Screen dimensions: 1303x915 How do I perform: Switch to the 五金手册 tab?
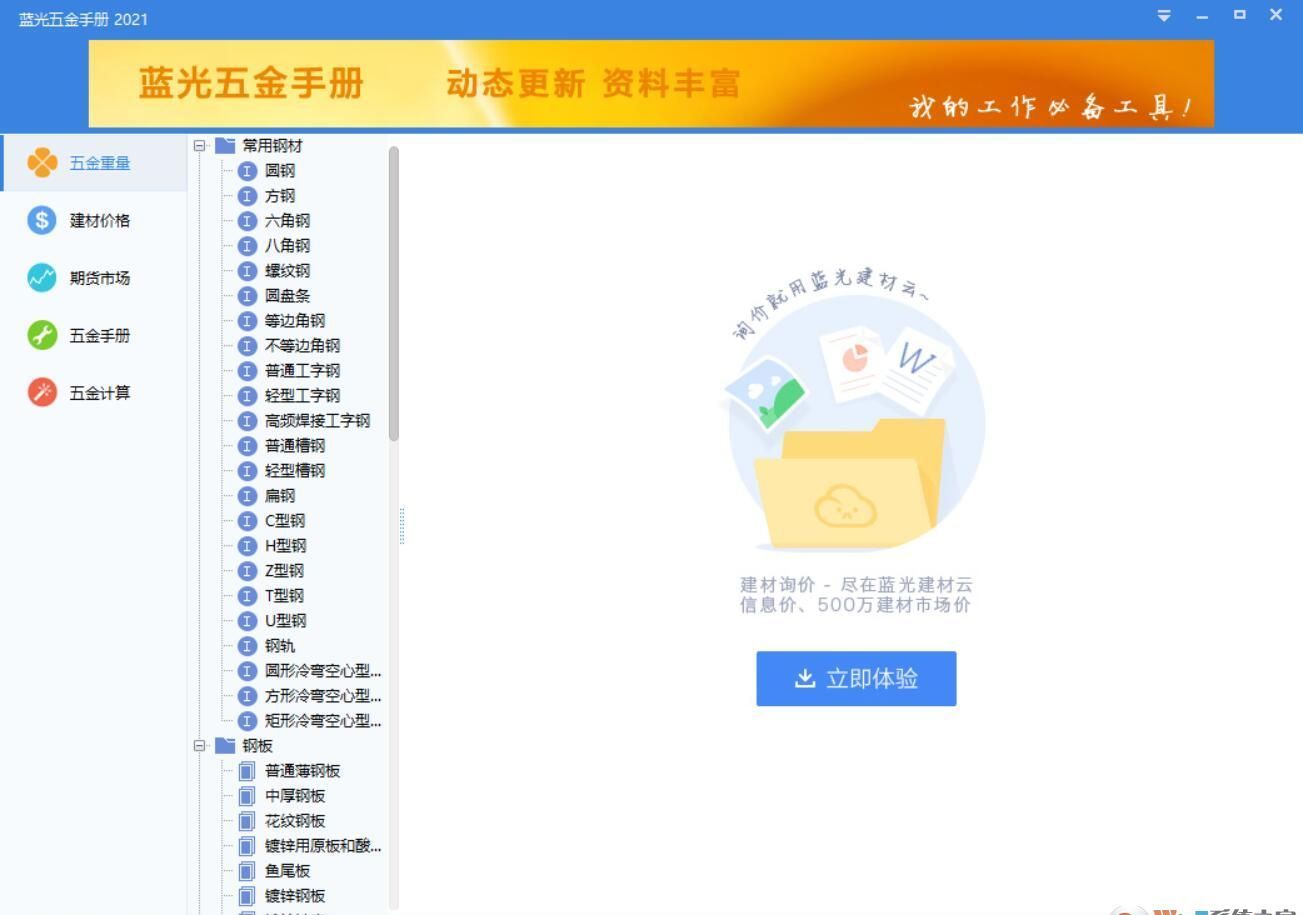pos(93,336)
